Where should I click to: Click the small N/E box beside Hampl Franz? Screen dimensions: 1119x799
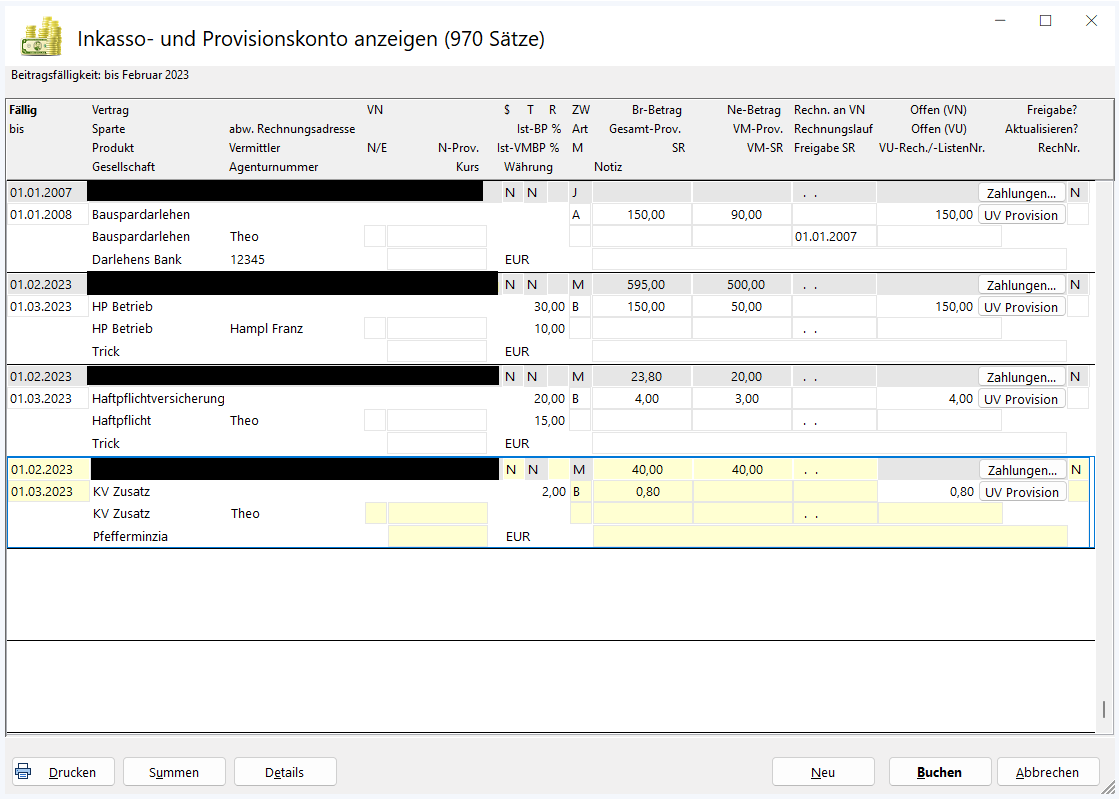tap(375, 328)
